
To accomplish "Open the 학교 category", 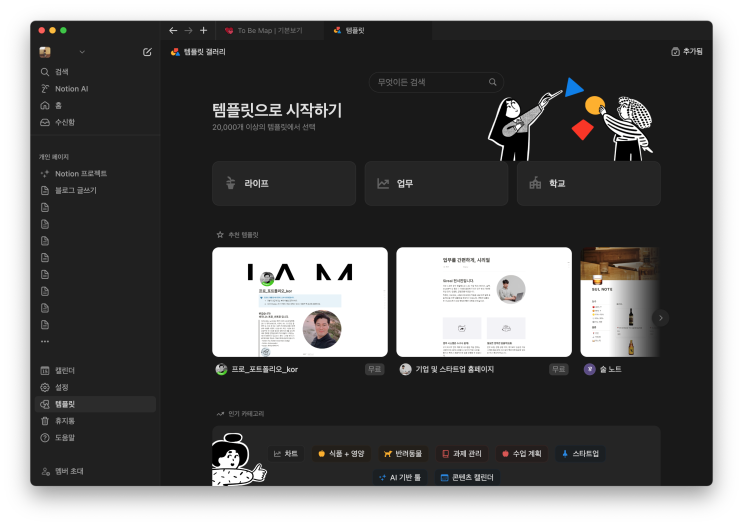I will 589,183.
